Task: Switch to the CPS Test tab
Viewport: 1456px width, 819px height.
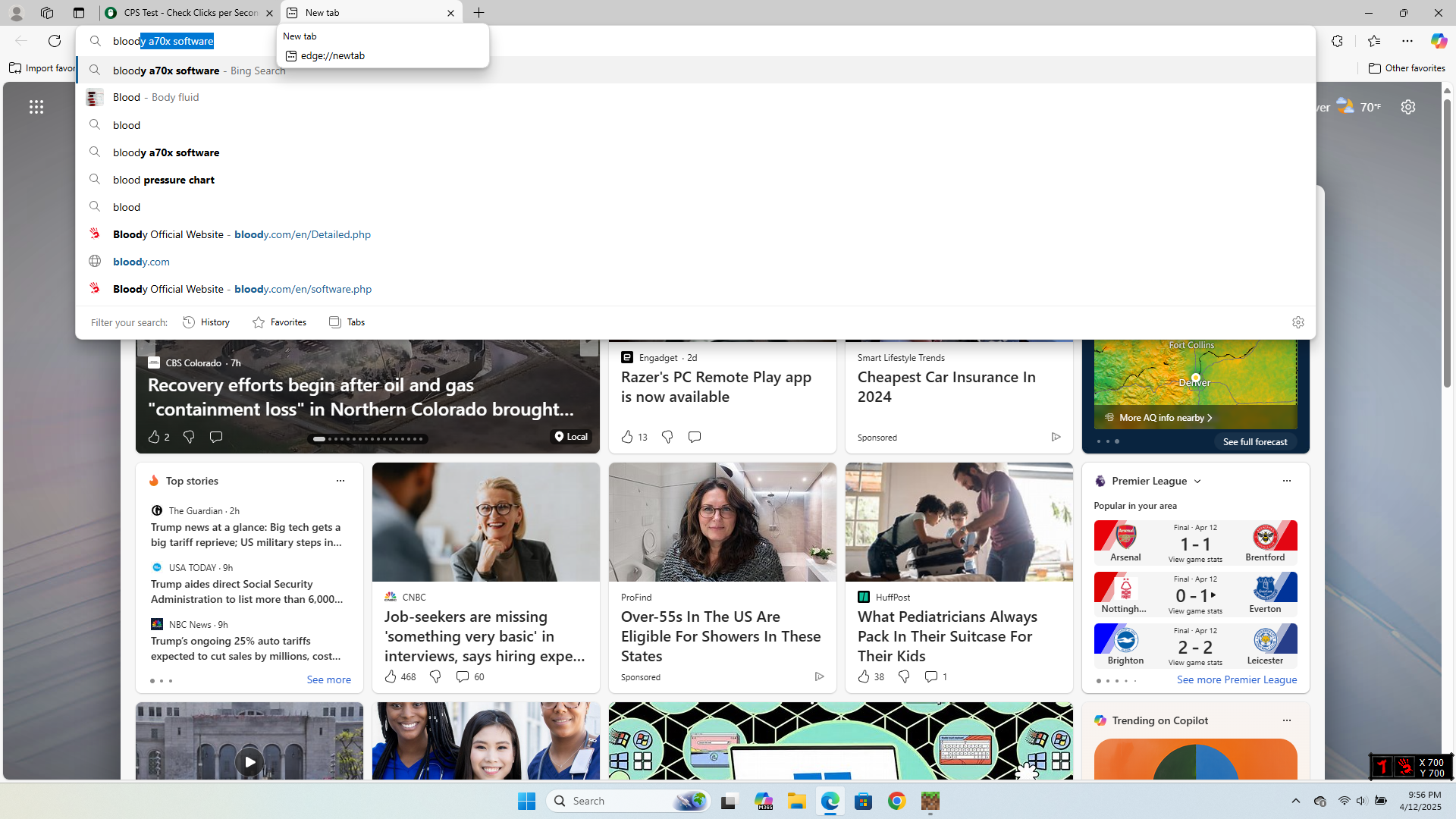Action: (190, 13)
